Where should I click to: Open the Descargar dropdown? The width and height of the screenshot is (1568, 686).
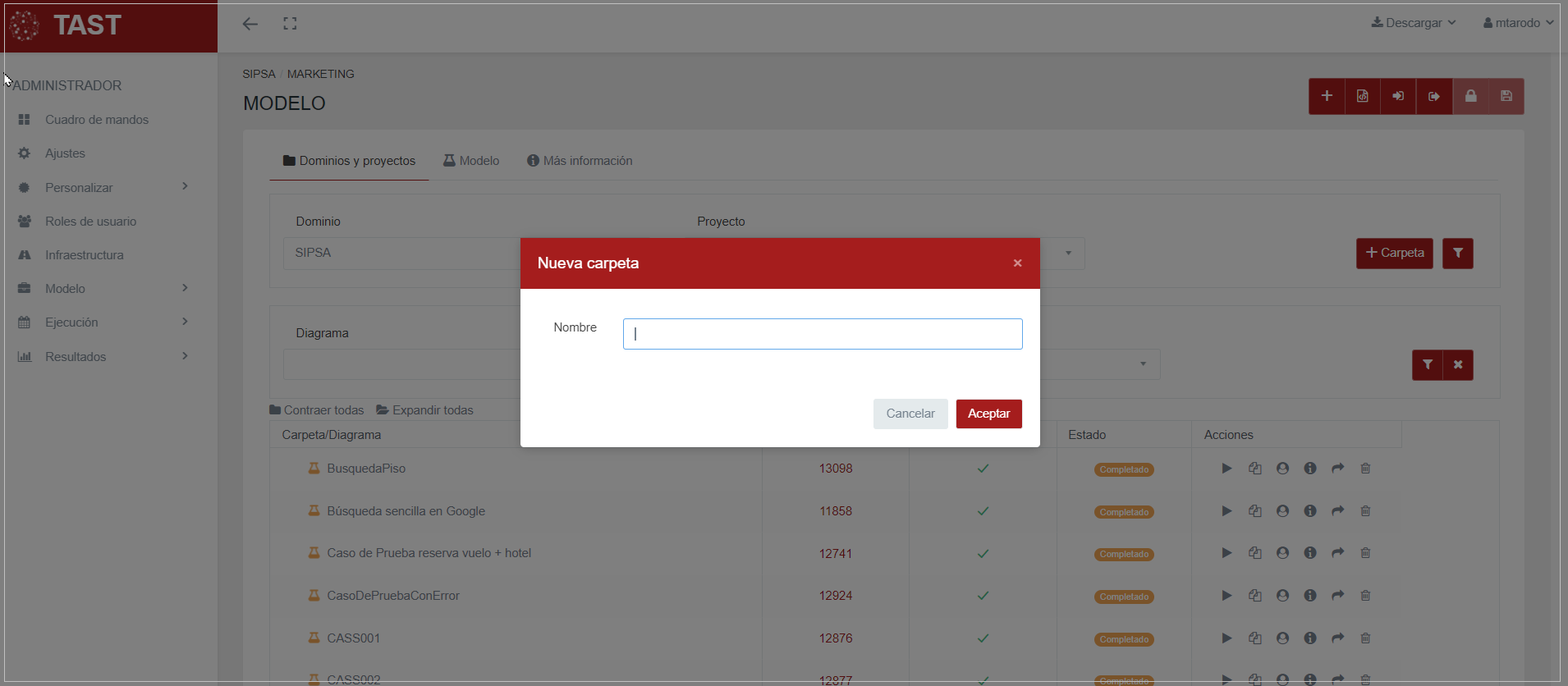(1413, 23)
